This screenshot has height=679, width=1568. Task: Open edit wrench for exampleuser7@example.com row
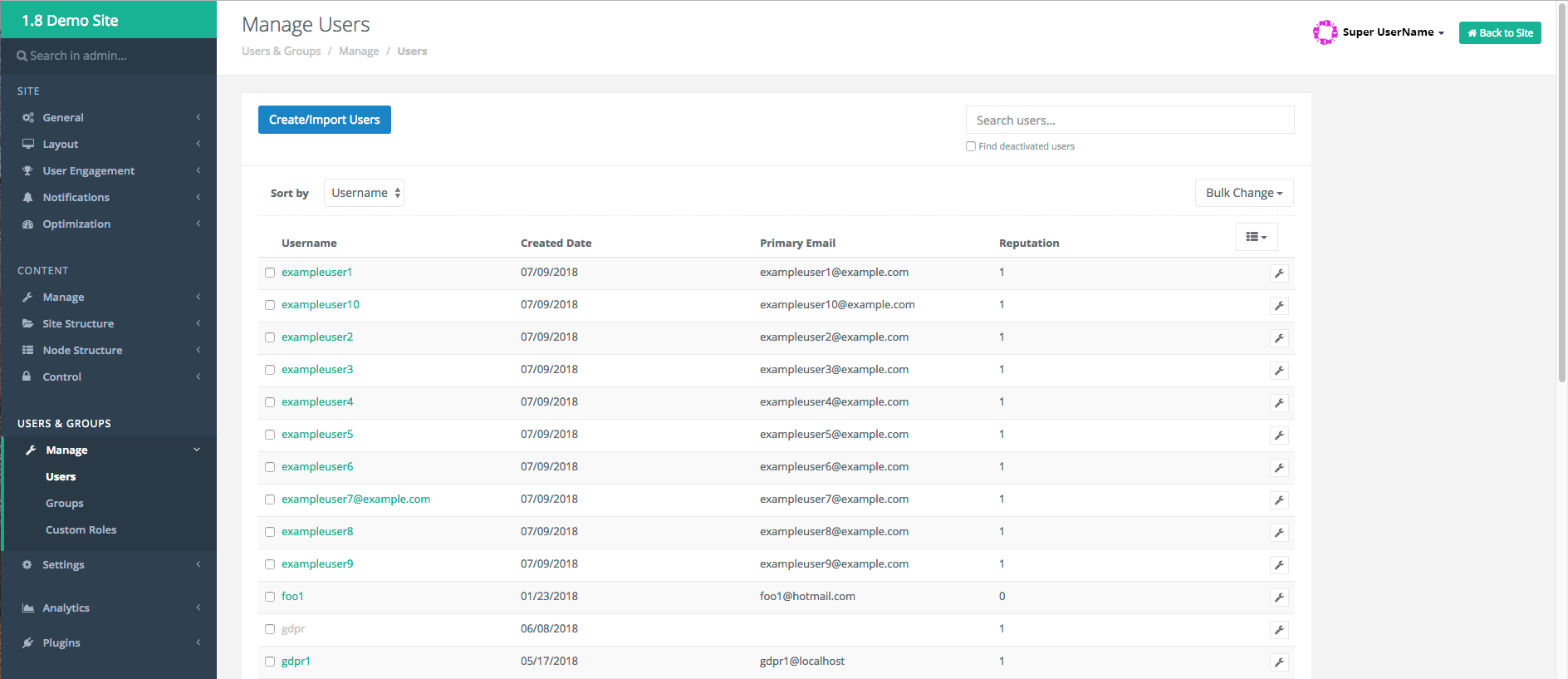pos(1279,500)
